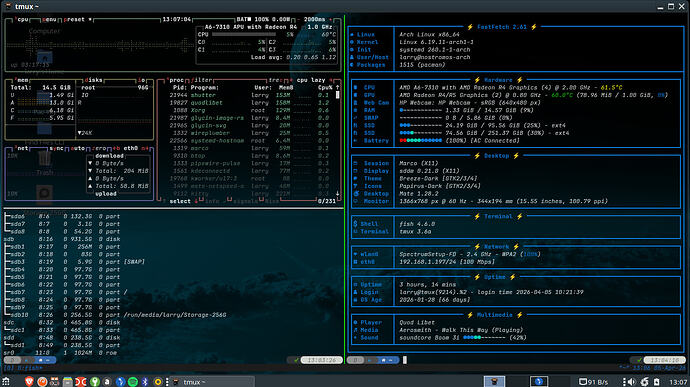Open the green key icon launcher
The image size is (690, 387).
tap(94, 382)
